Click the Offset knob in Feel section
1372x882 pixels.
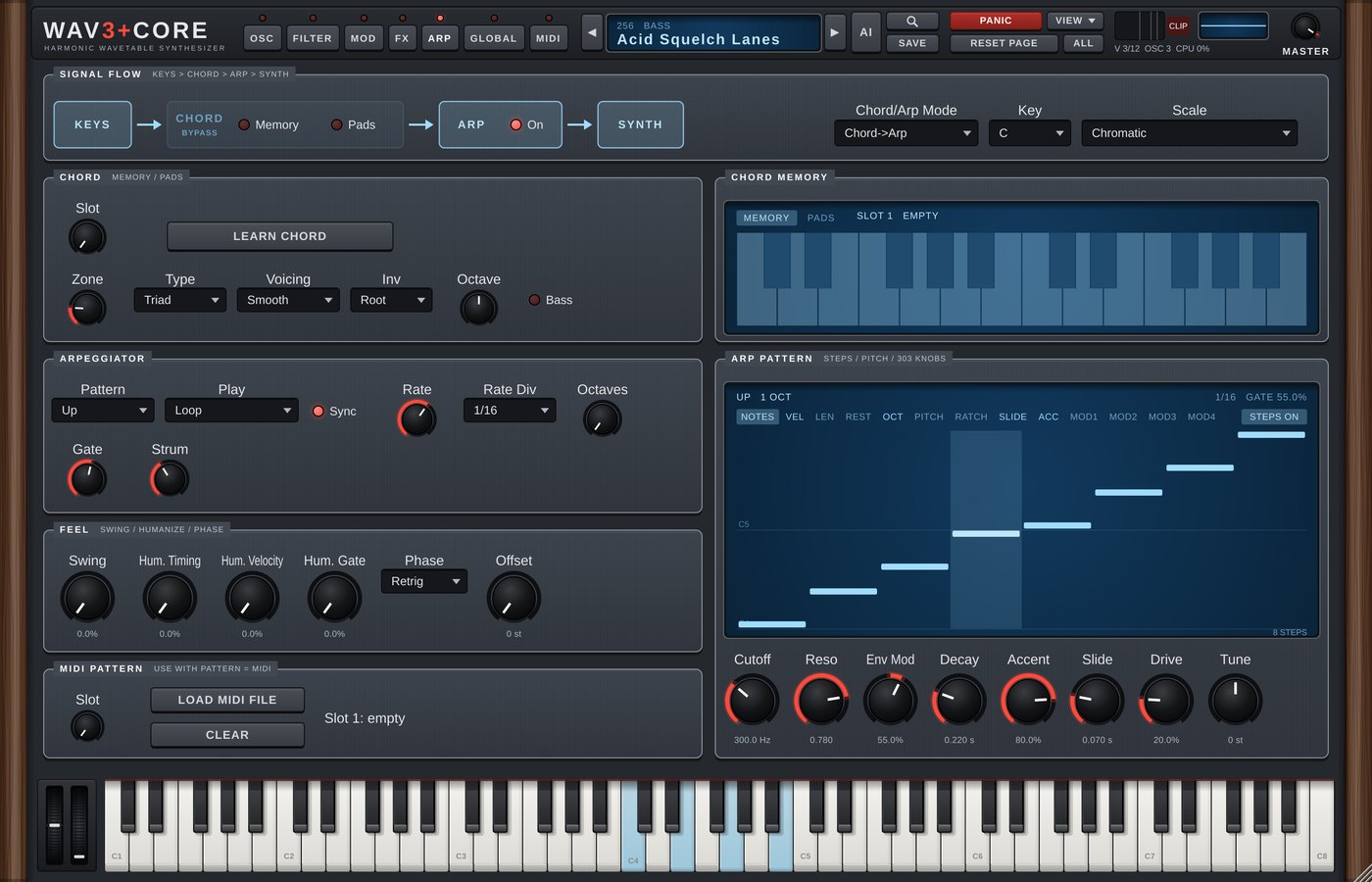514,598
